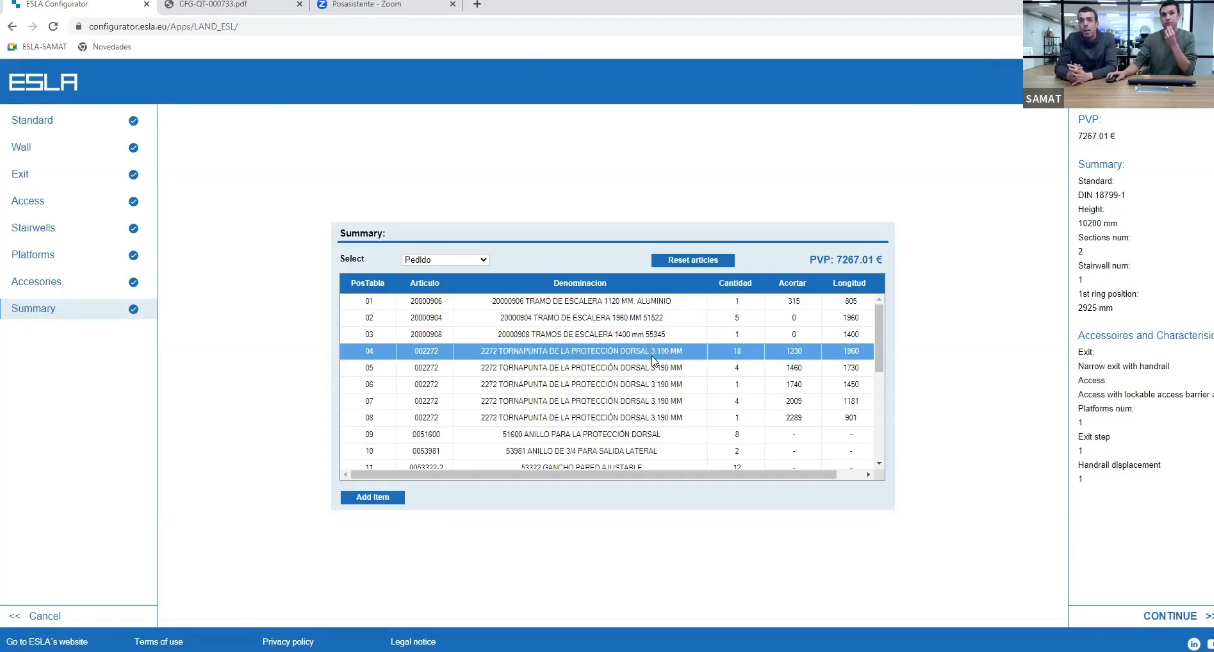Click the Reset articles button
Screen dimensions: 1214x652
[x=692, y=259]
